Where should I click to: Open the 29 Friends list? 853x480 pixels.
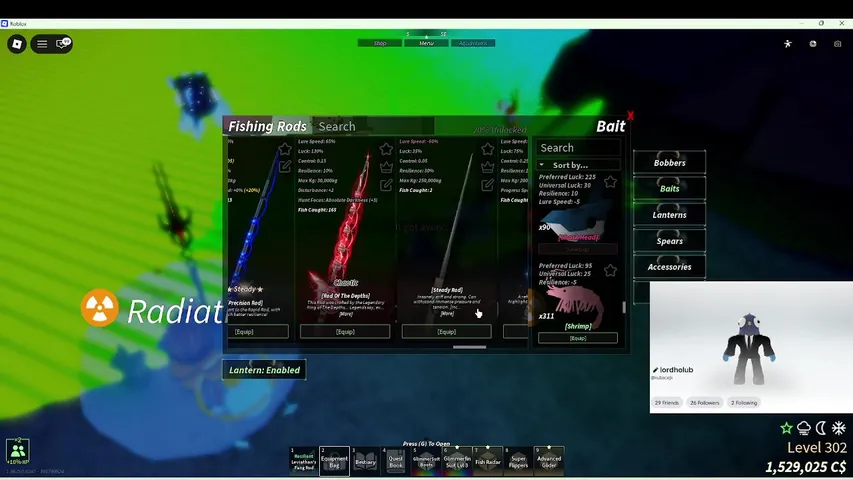click(x=666, y=403)
